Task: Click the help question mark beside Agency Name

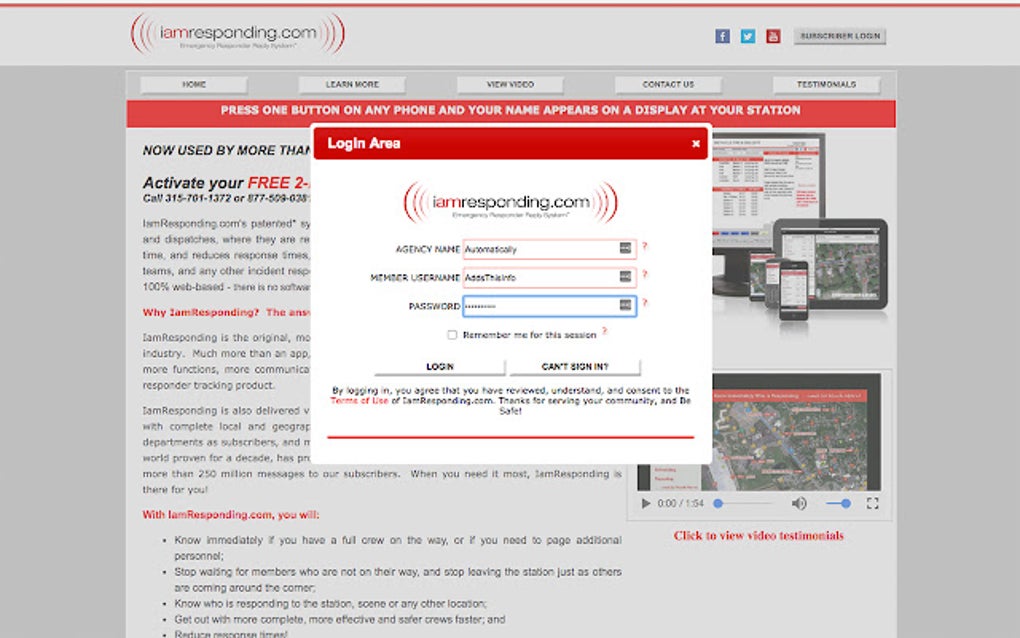Action: pos(645,249)
